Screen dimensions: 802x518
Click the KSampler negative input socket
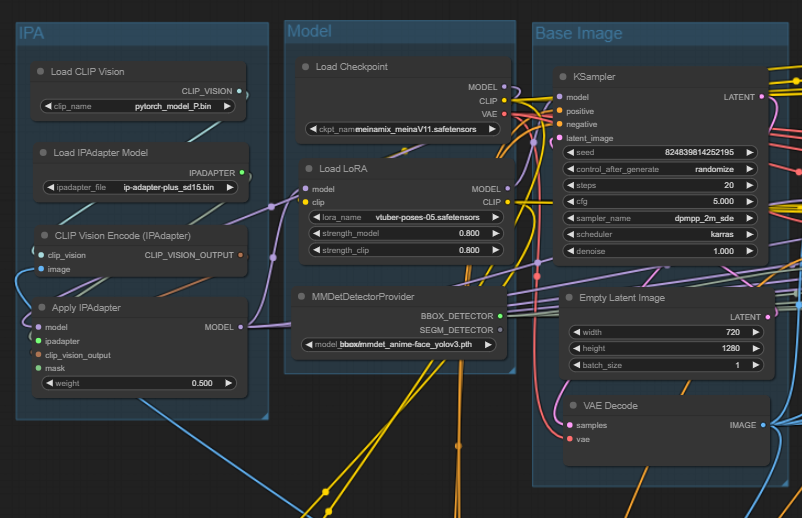[x=560, y=124]
